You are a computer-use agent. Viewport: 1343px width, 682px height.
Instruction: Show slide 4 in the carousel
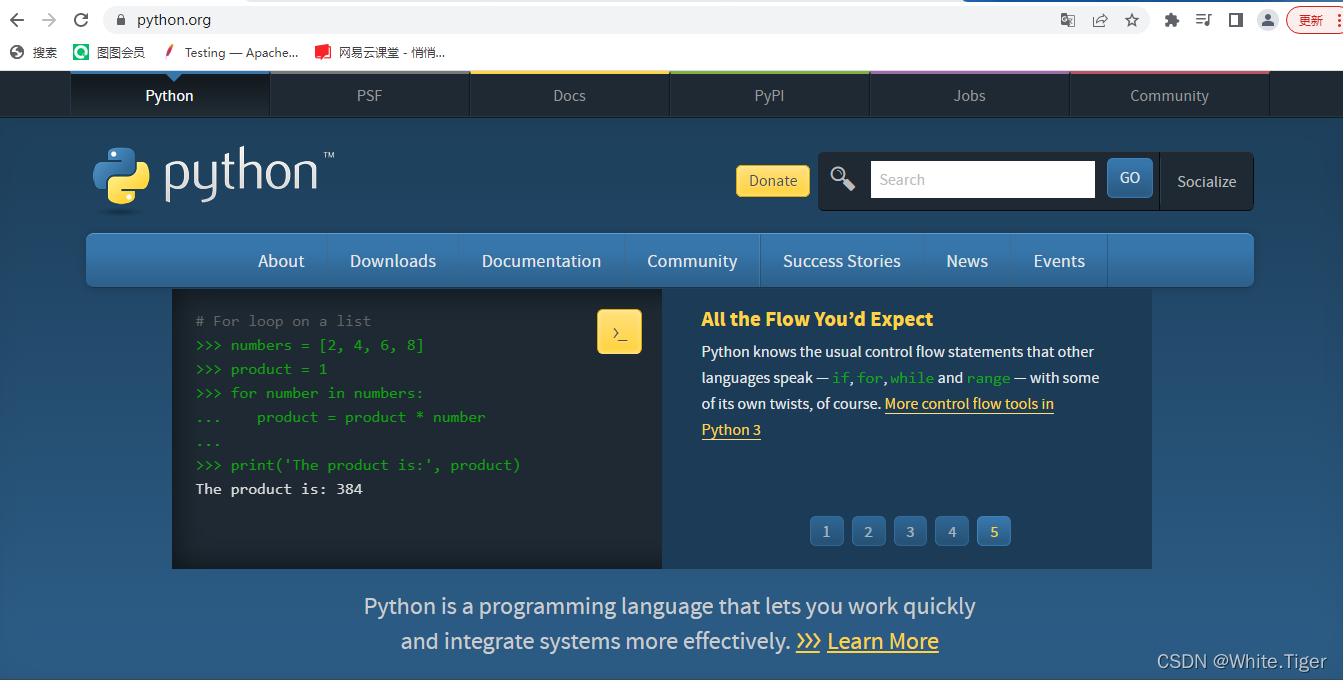tap(952, 531)
